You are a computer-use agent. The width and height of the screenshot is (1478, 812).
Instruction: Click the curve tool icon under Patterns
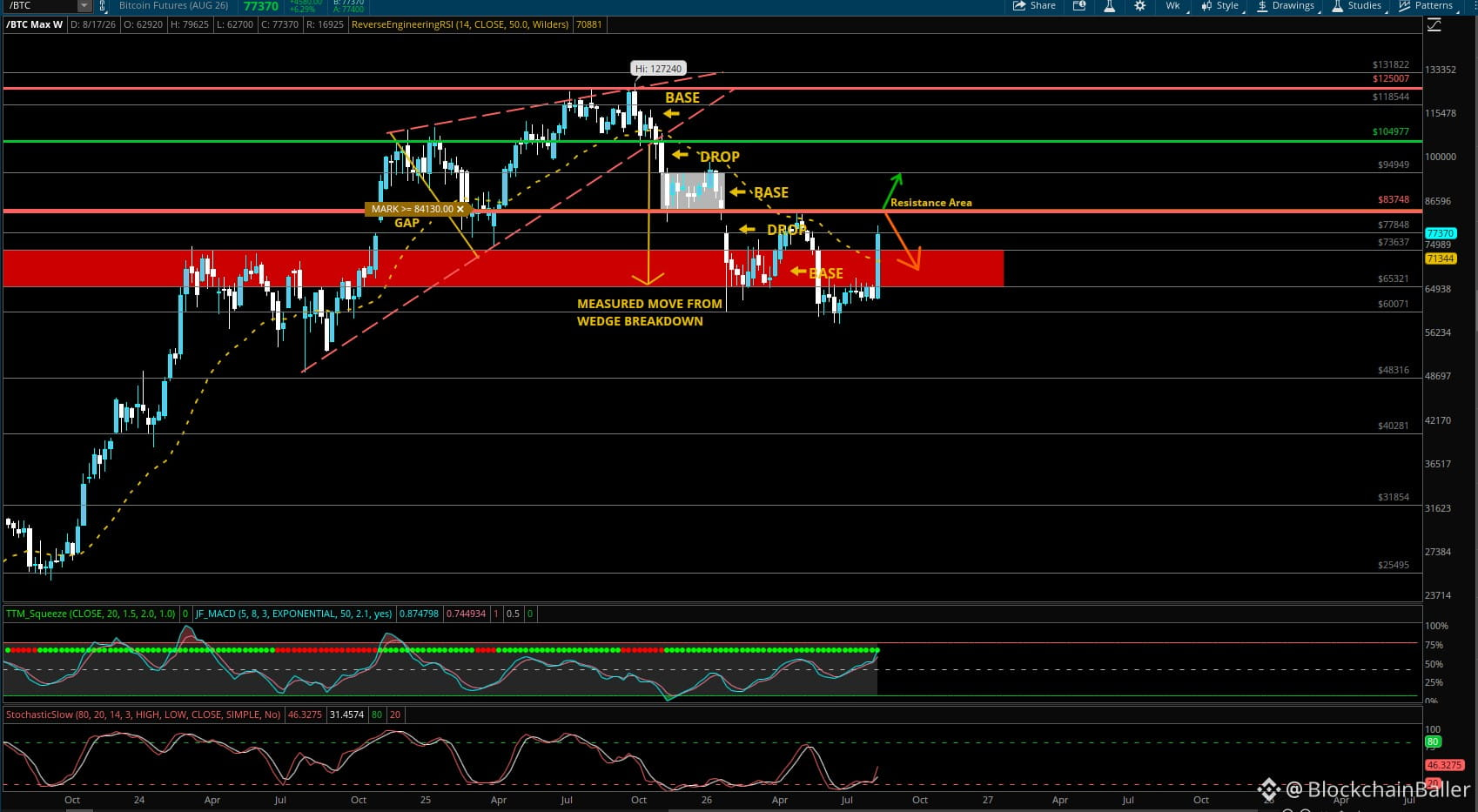point(1434,24)
